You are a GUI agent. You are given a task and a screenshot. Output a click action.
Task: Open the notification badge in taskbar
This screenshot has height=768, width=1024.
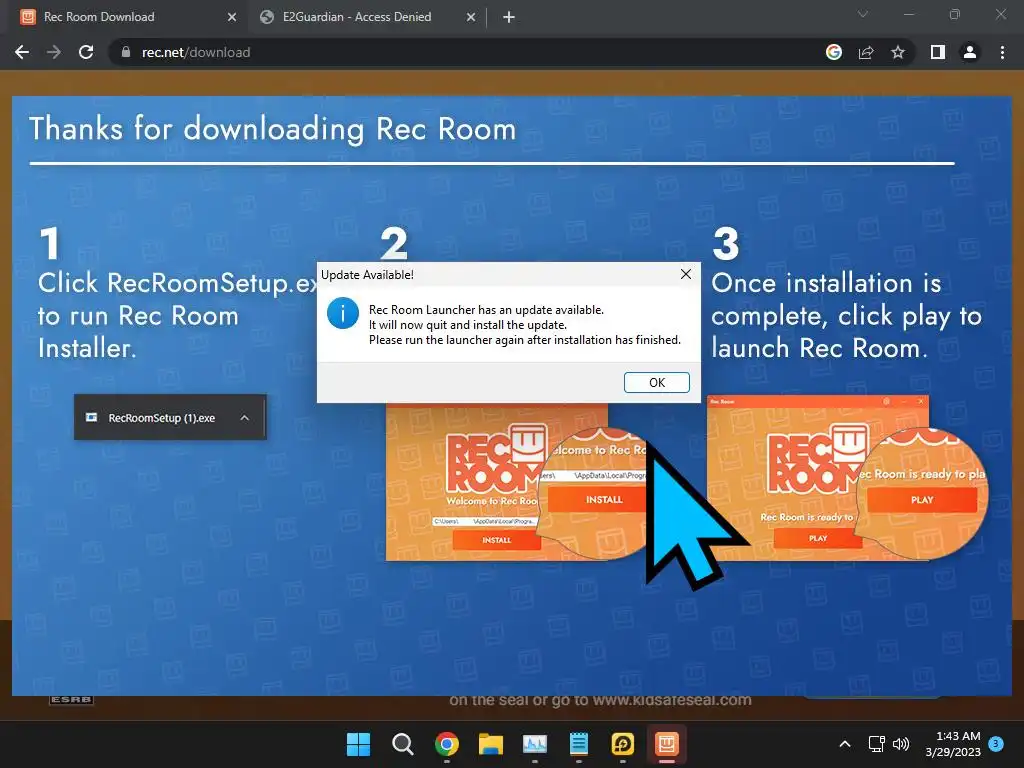point(996,743)
